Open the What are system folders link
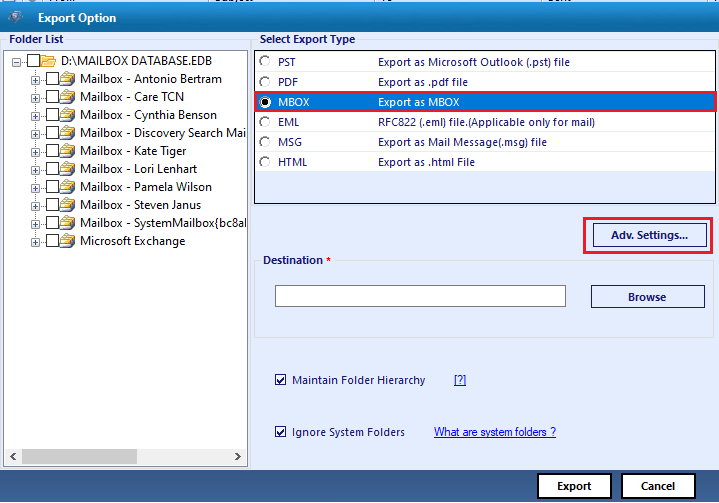The height and width of the screenshot is (503, 719). point(495,432)
